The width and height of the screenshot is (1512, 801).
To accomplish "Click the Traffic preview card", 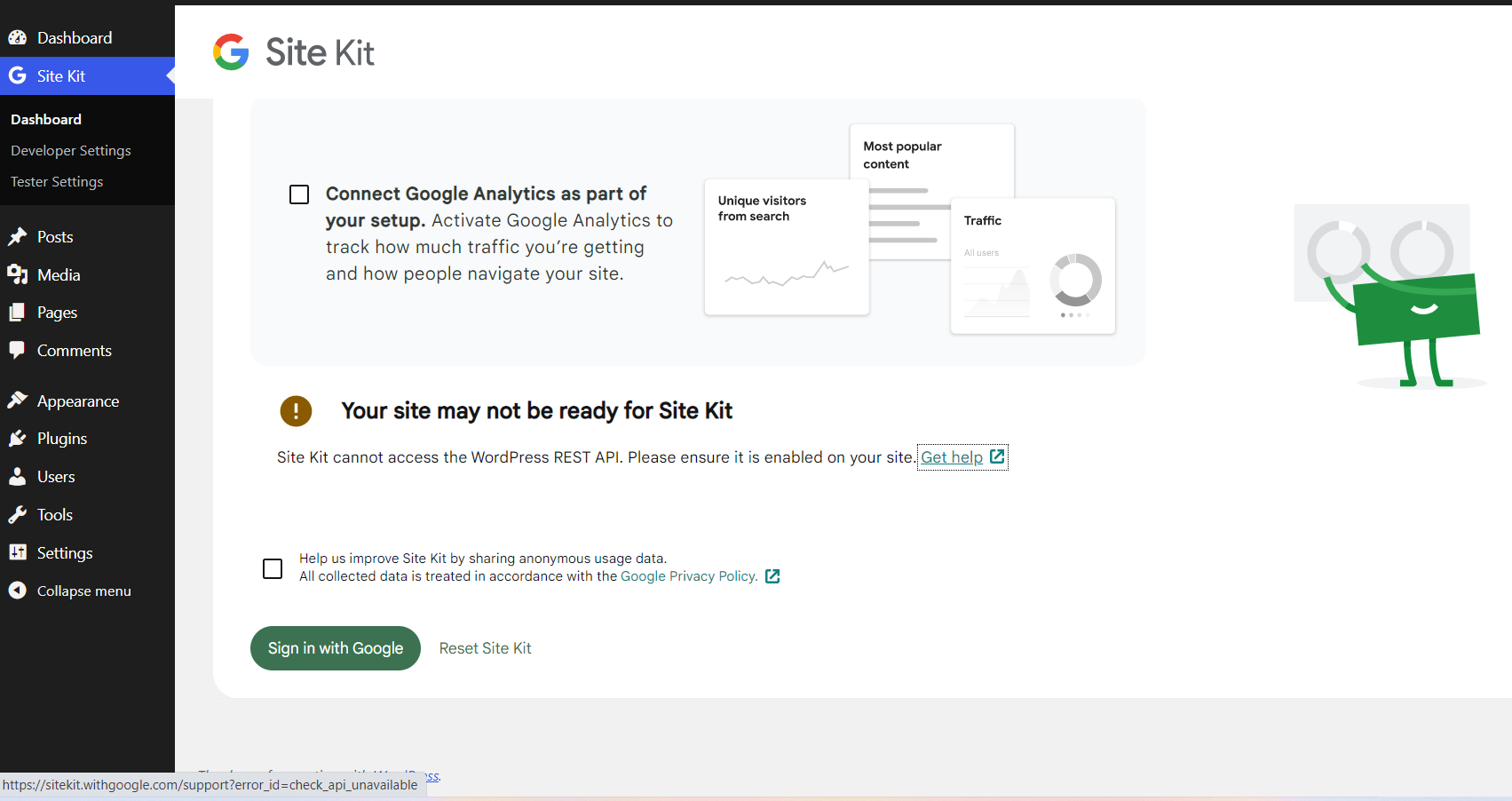I will 1033,266.
